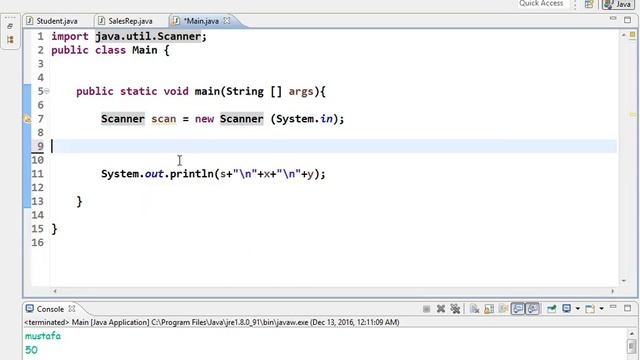Click Remove Launch icon in Console toolbar
The height and width of the screenshot is (360, 640).
(441, 309)
